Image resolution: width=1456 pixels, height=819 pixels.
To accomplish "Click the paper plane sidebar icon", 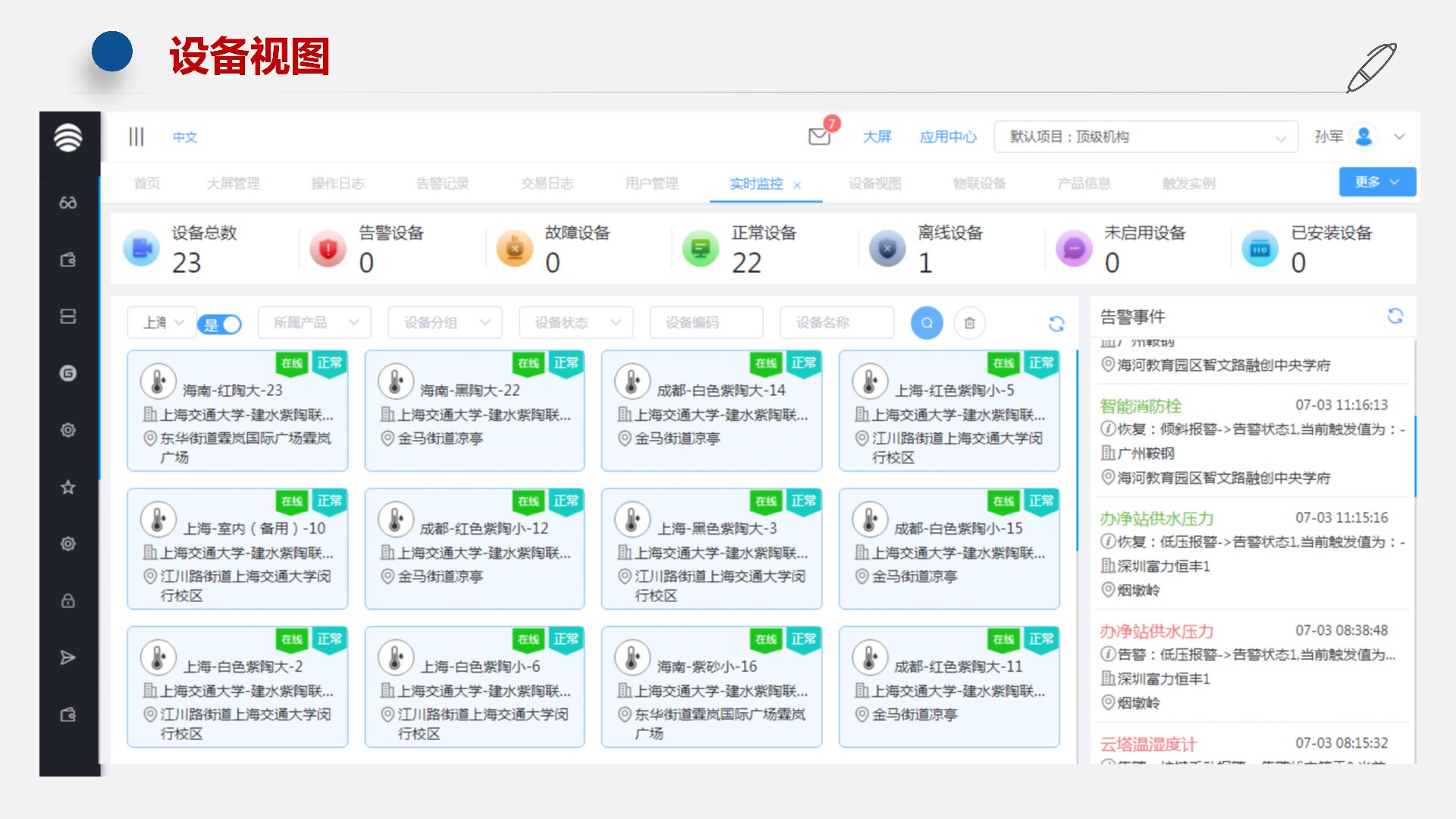I will point(68,657).
